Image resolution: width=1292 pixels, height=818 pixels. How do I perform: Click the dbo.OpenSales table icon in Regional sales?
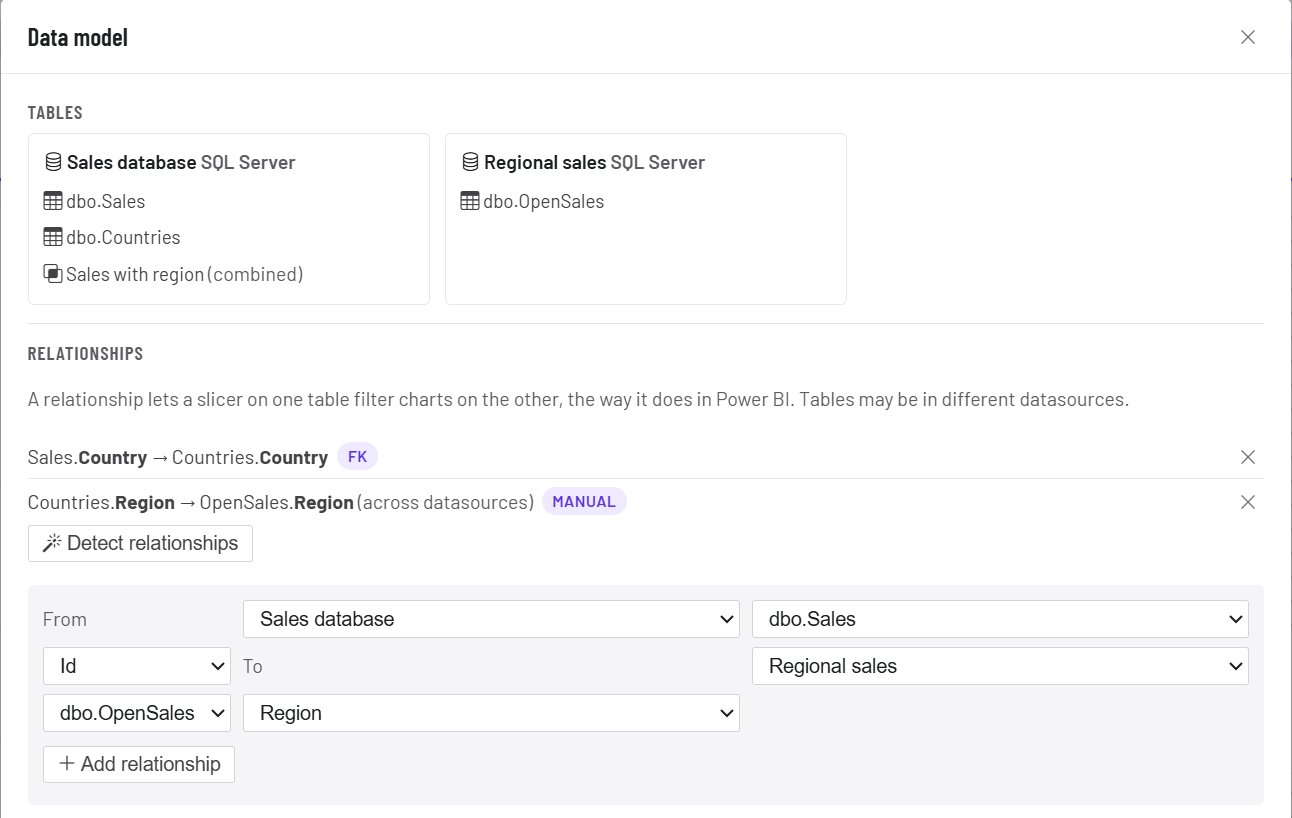pos(470,201)
